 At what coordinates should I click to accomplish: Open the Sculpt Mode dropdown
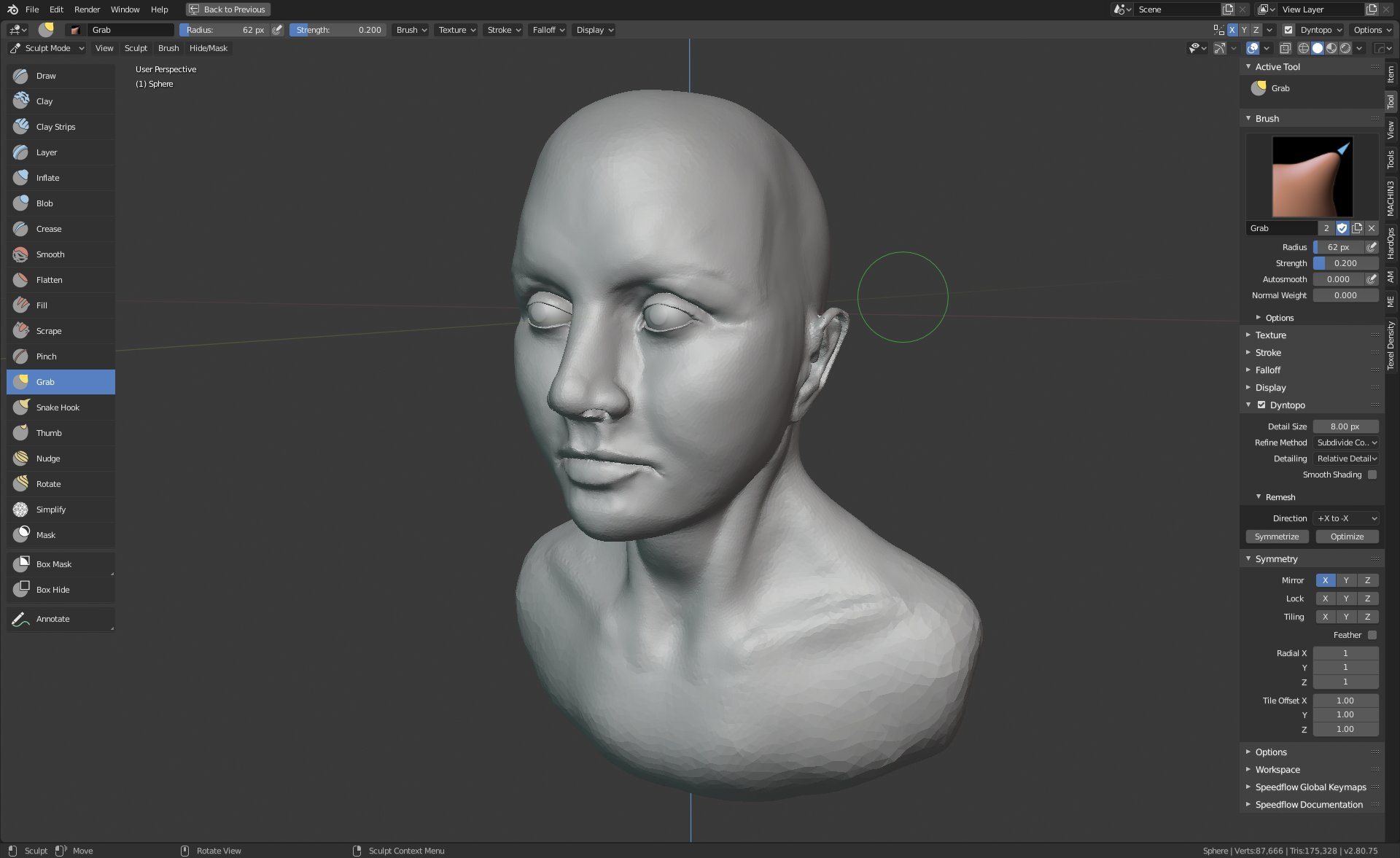point(47,48)
